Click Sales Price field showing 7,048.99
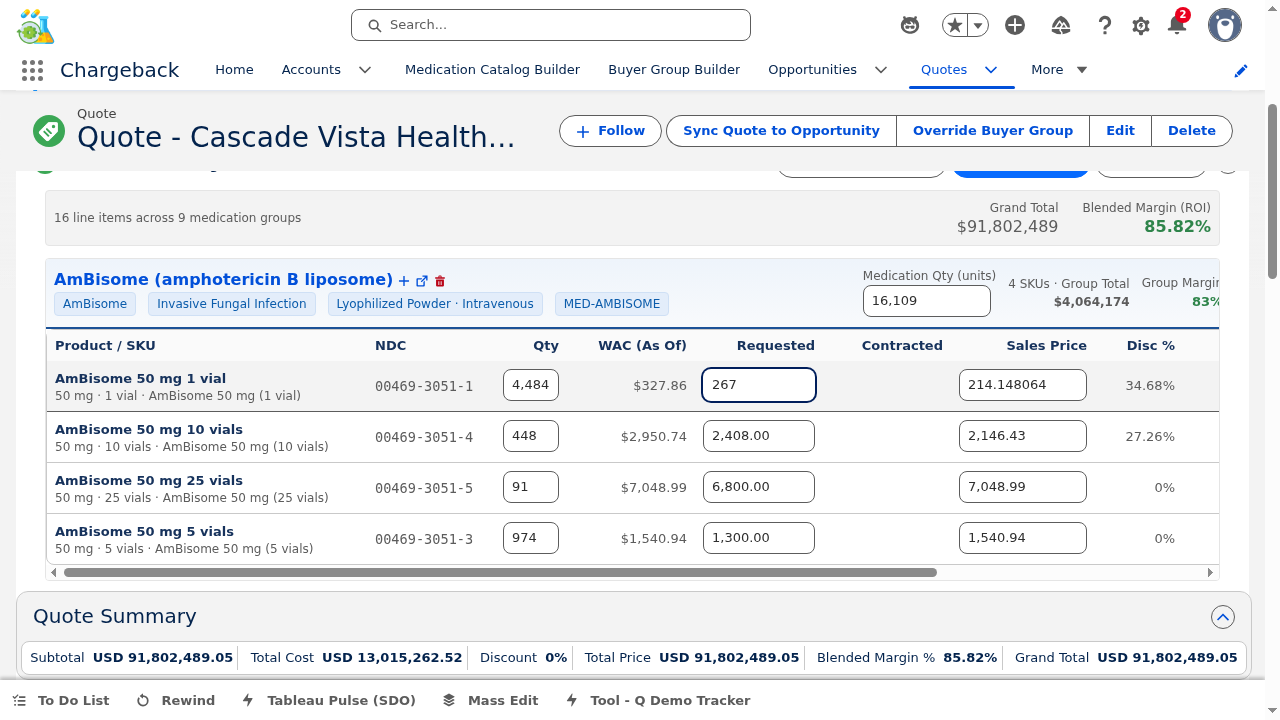 (x=1023, y=487)
